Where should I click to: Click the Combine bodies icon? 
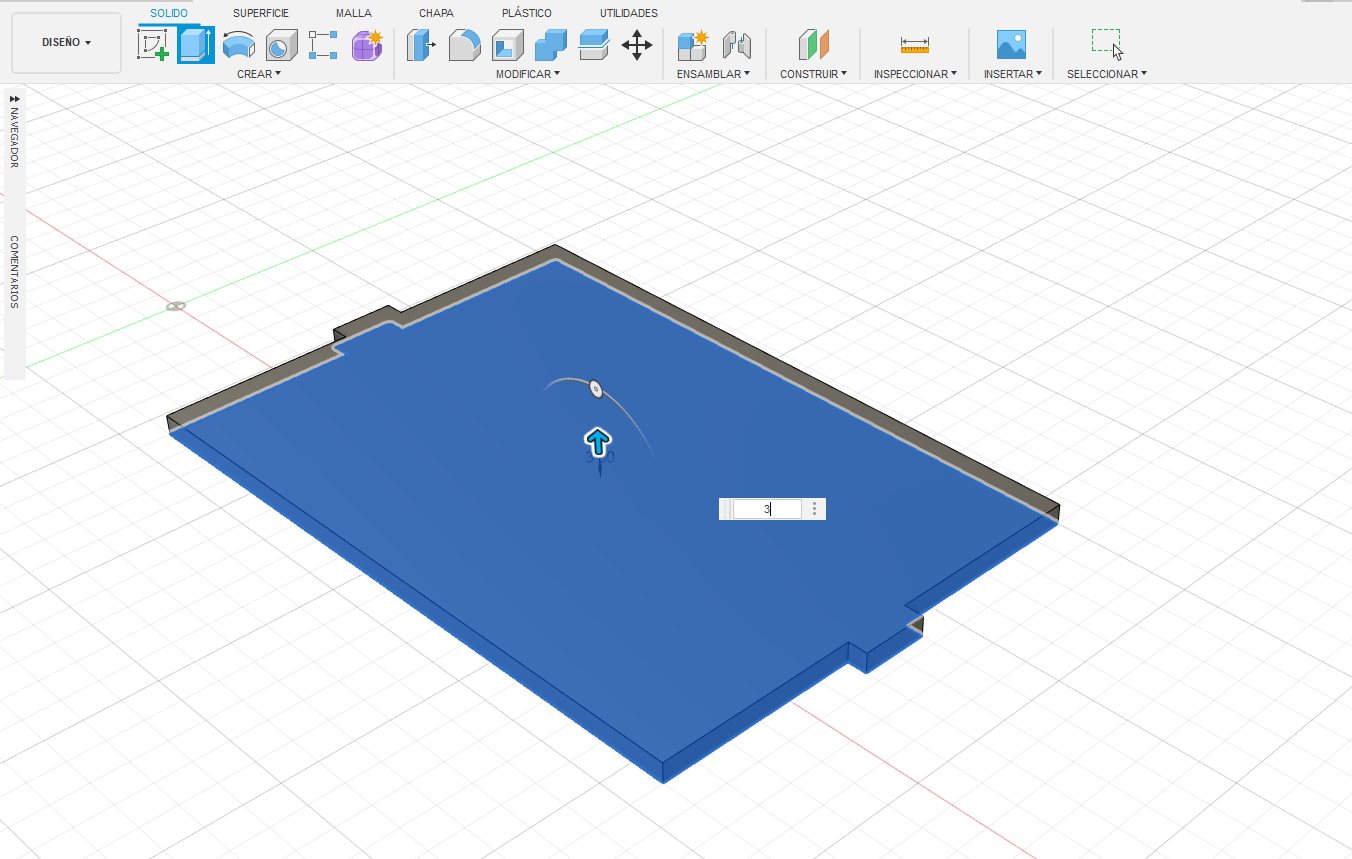pyautogui.click(x=551, y=46)
